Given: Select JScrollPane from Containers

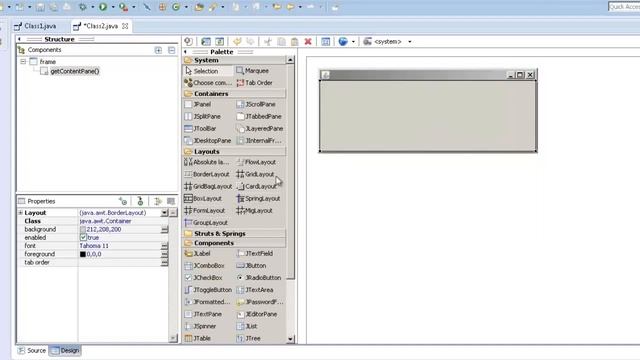Looking at the screenshot, I should pos(256,104).
